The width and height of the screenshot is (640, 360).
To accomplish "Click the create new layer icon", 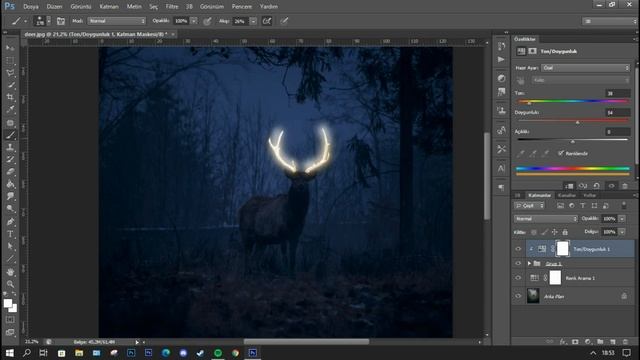I will coord(613,342).
